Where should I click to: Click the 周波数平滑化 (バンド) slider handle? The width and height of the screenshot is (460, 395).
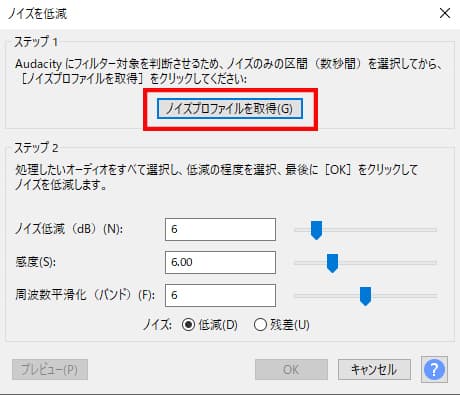365,296
